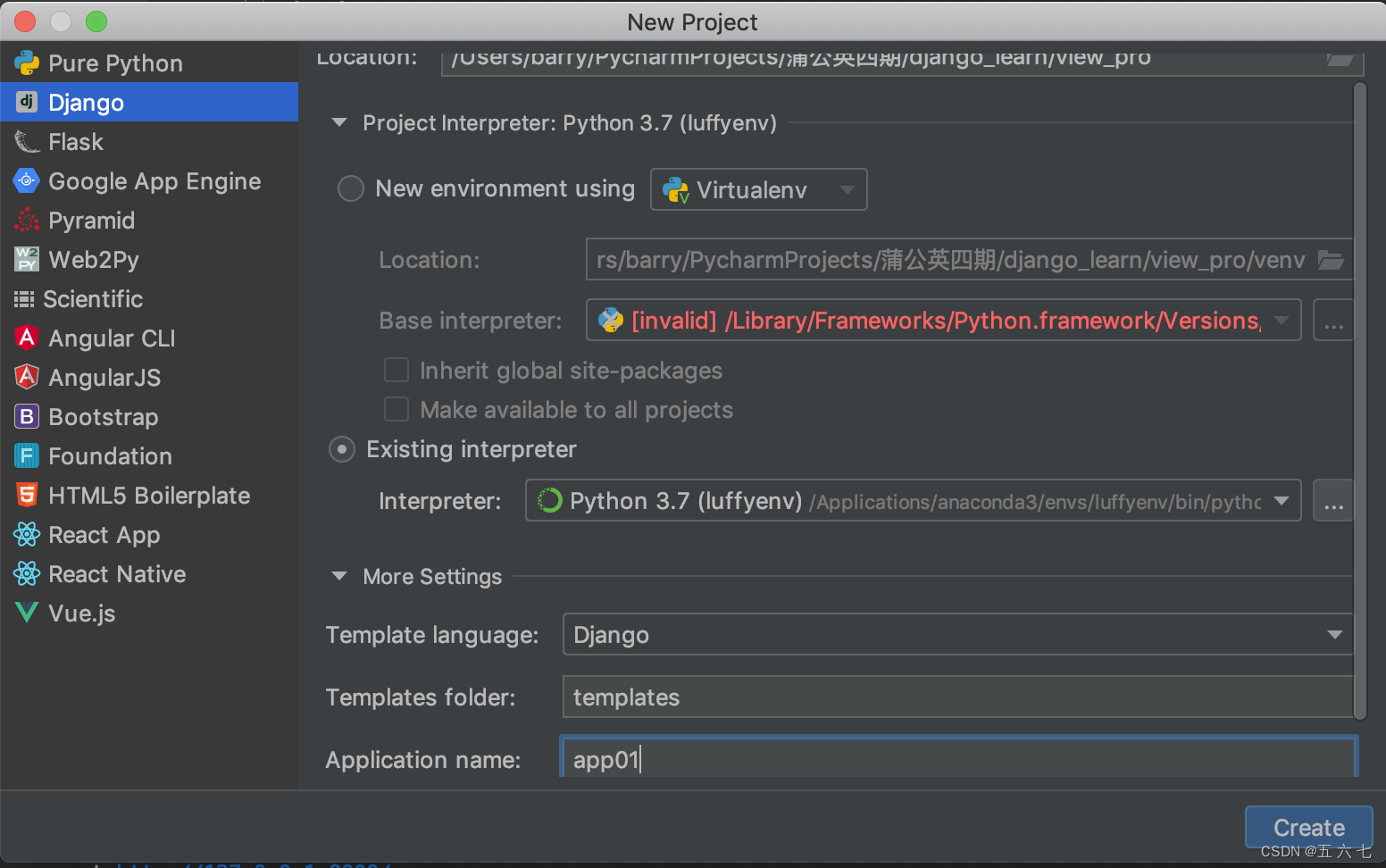The height and width of the screenshot is (868, 1386).
Task: Click the macOS green maximize window button
Action: coord(96,21)
